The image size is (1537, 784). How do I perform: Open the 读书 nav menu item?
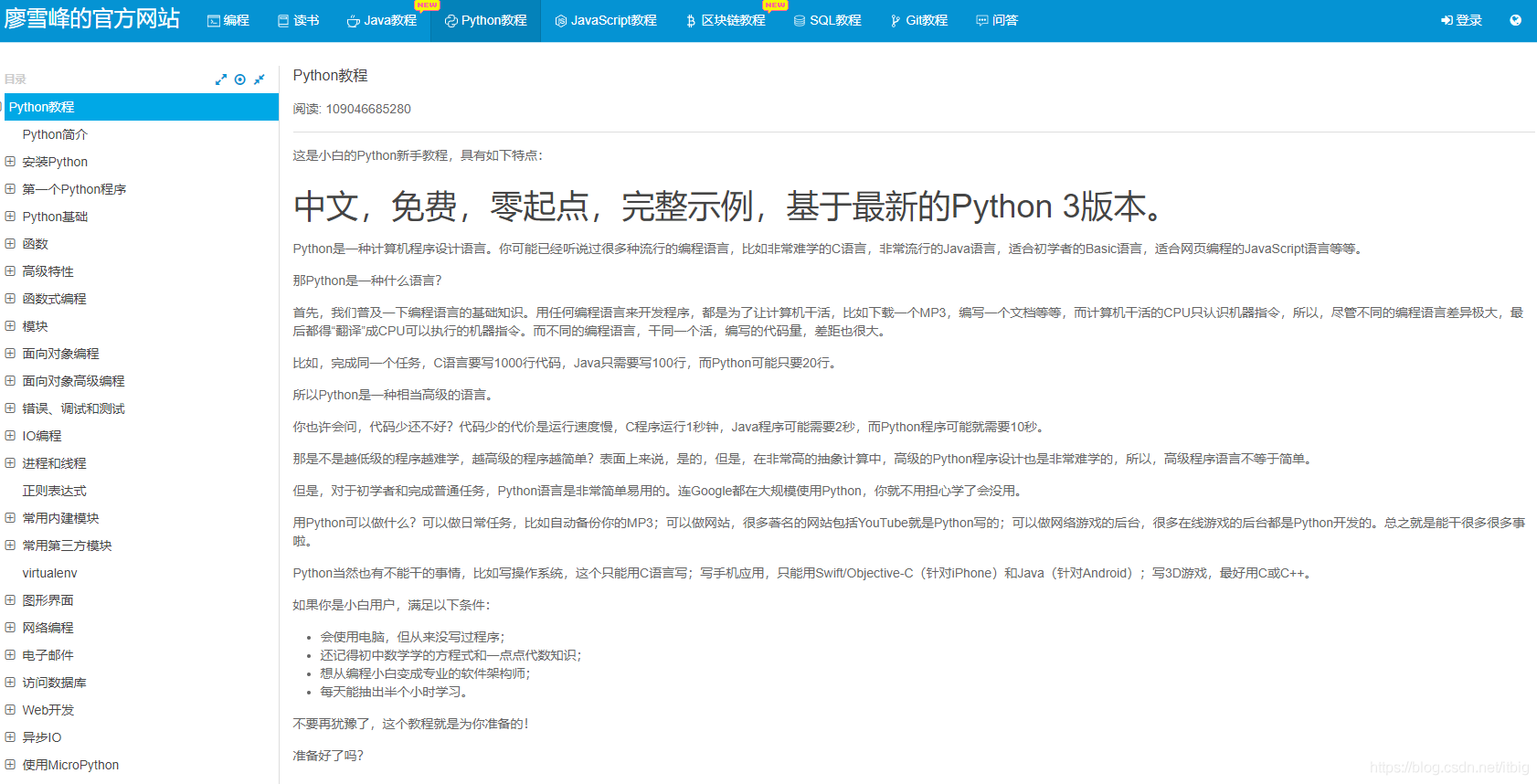(x=299, y=20)
